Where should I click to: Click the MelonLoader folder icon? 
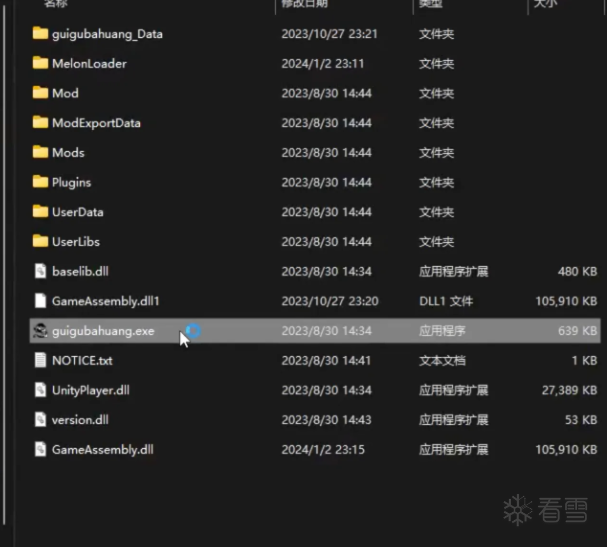pos(40,63)
